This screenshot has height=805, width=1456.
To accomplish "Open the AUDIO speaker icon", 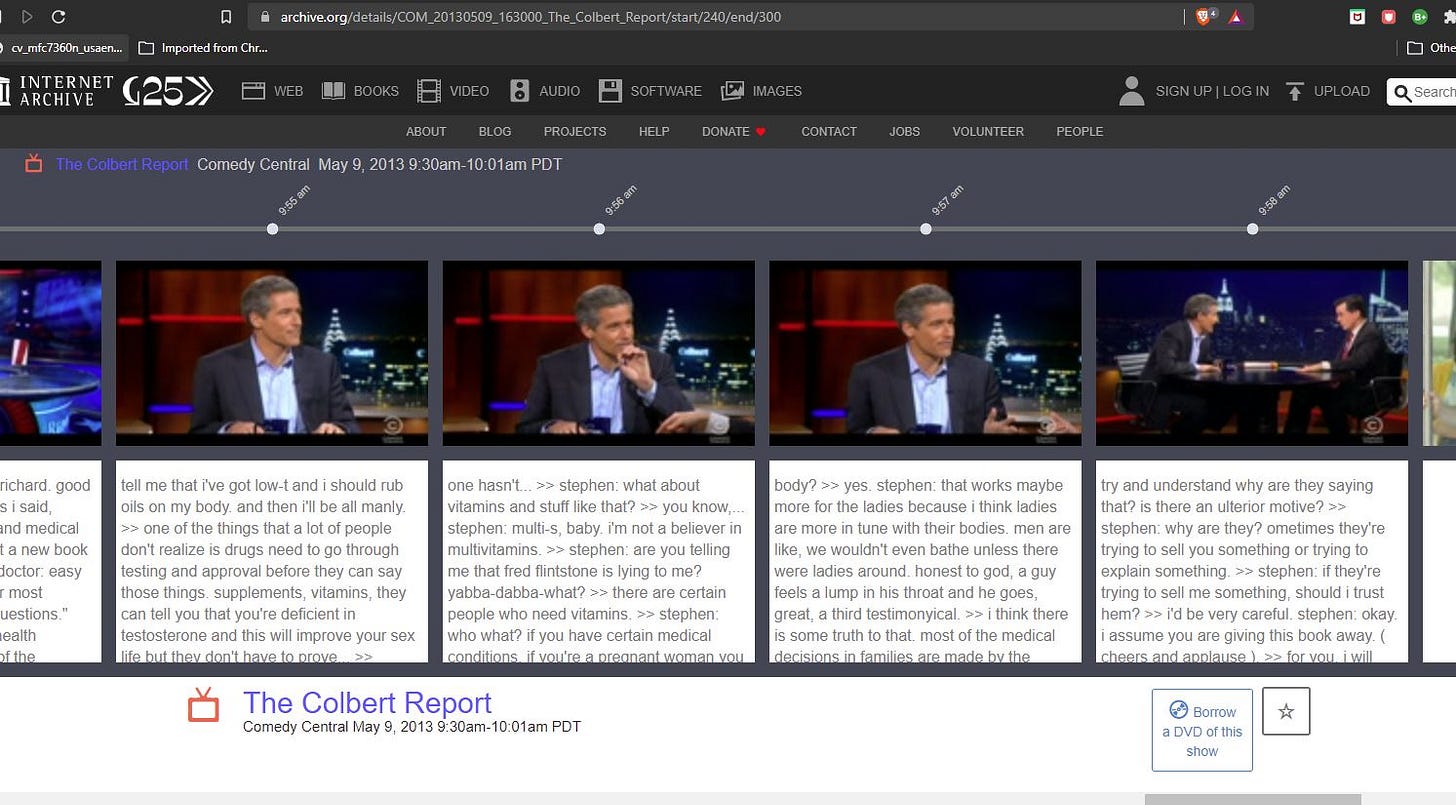I will (x=519, y=91).
